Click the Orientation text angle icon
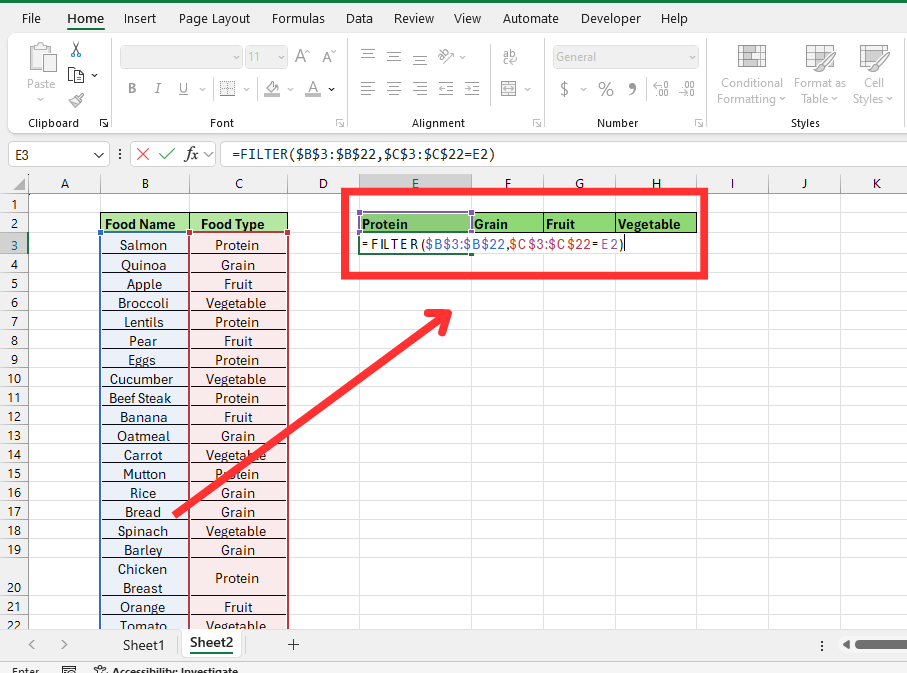Image resolution: width=907 pixels, height=673 pixels. point(446,56)
